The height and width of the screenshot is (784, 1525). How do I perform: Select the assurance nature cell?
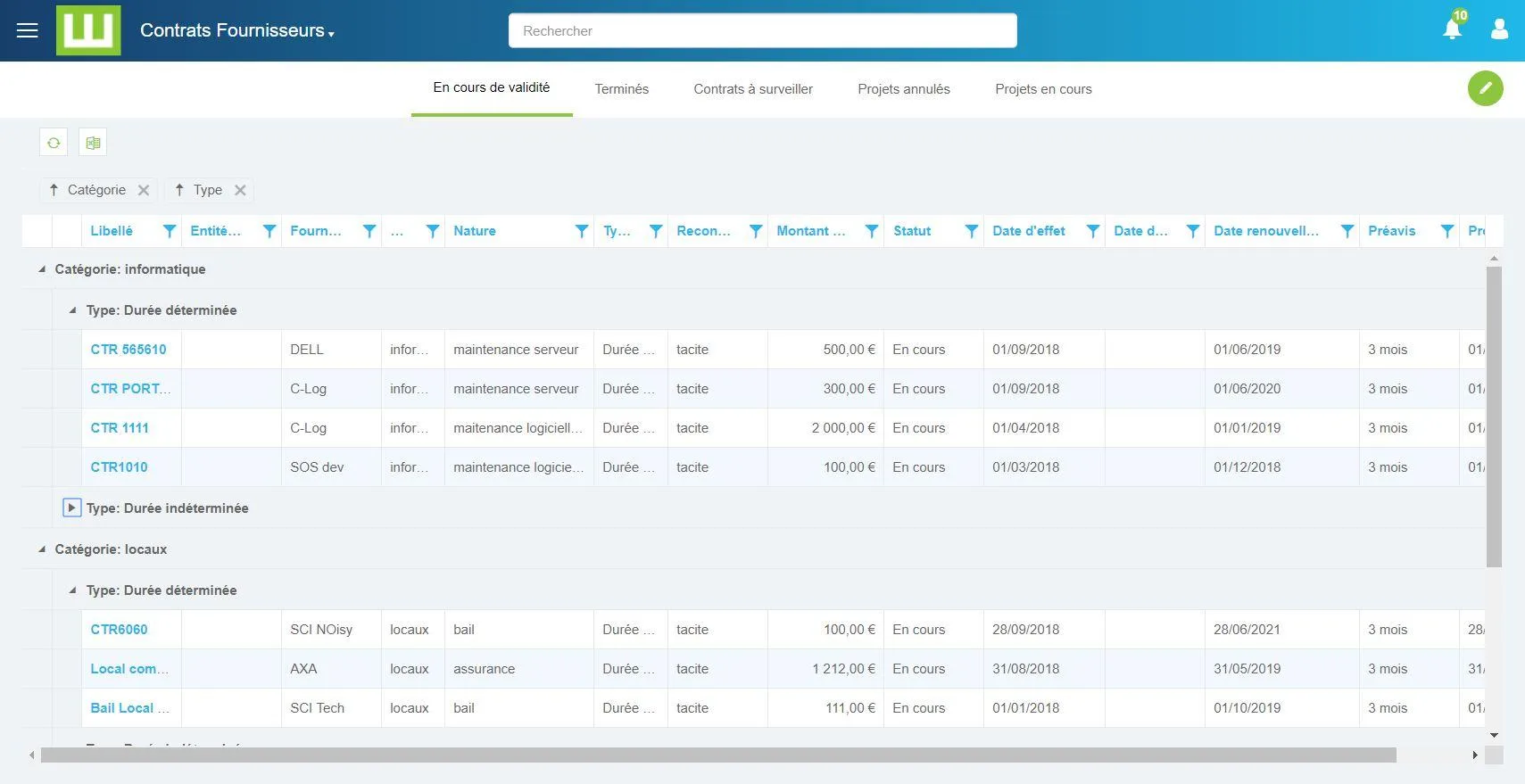point(519,669)
